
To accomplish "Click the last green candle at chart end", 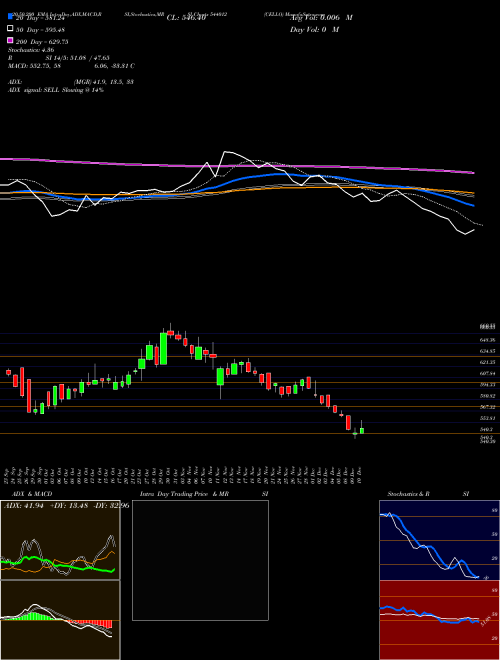I will tap(362, 431).
